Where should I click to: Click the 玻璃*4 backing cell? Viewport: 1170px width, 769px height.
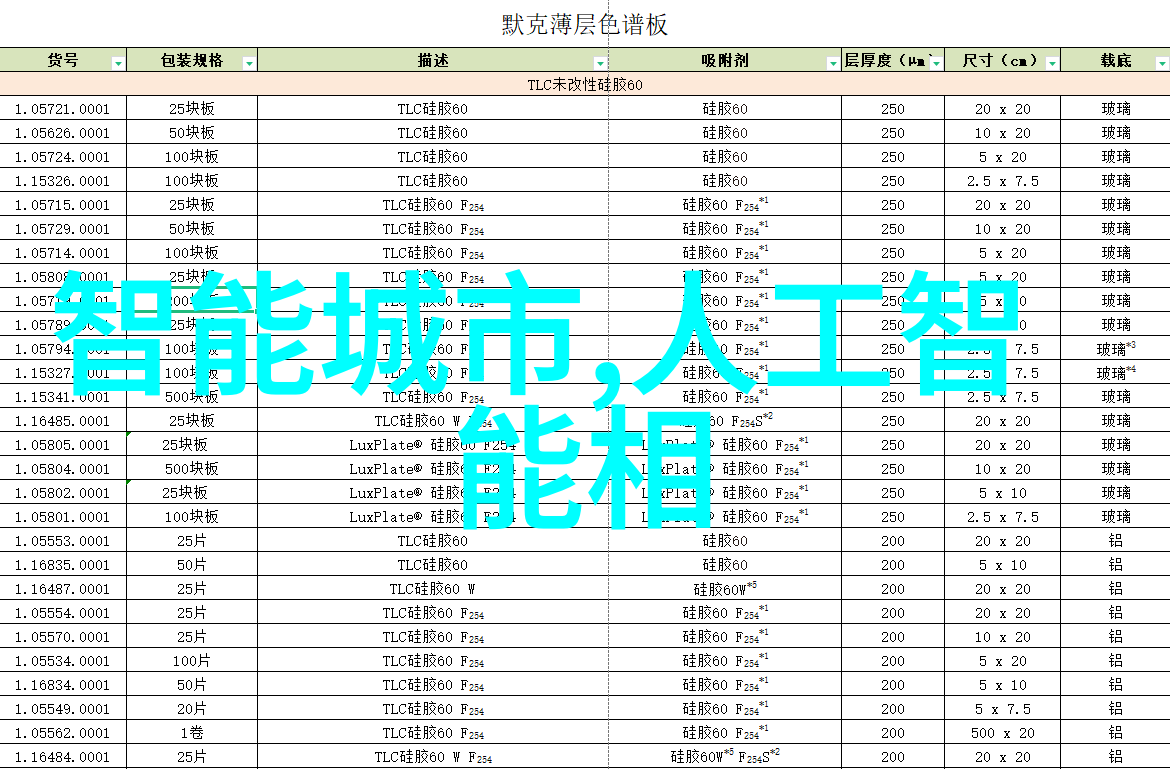click(1116, 373)
